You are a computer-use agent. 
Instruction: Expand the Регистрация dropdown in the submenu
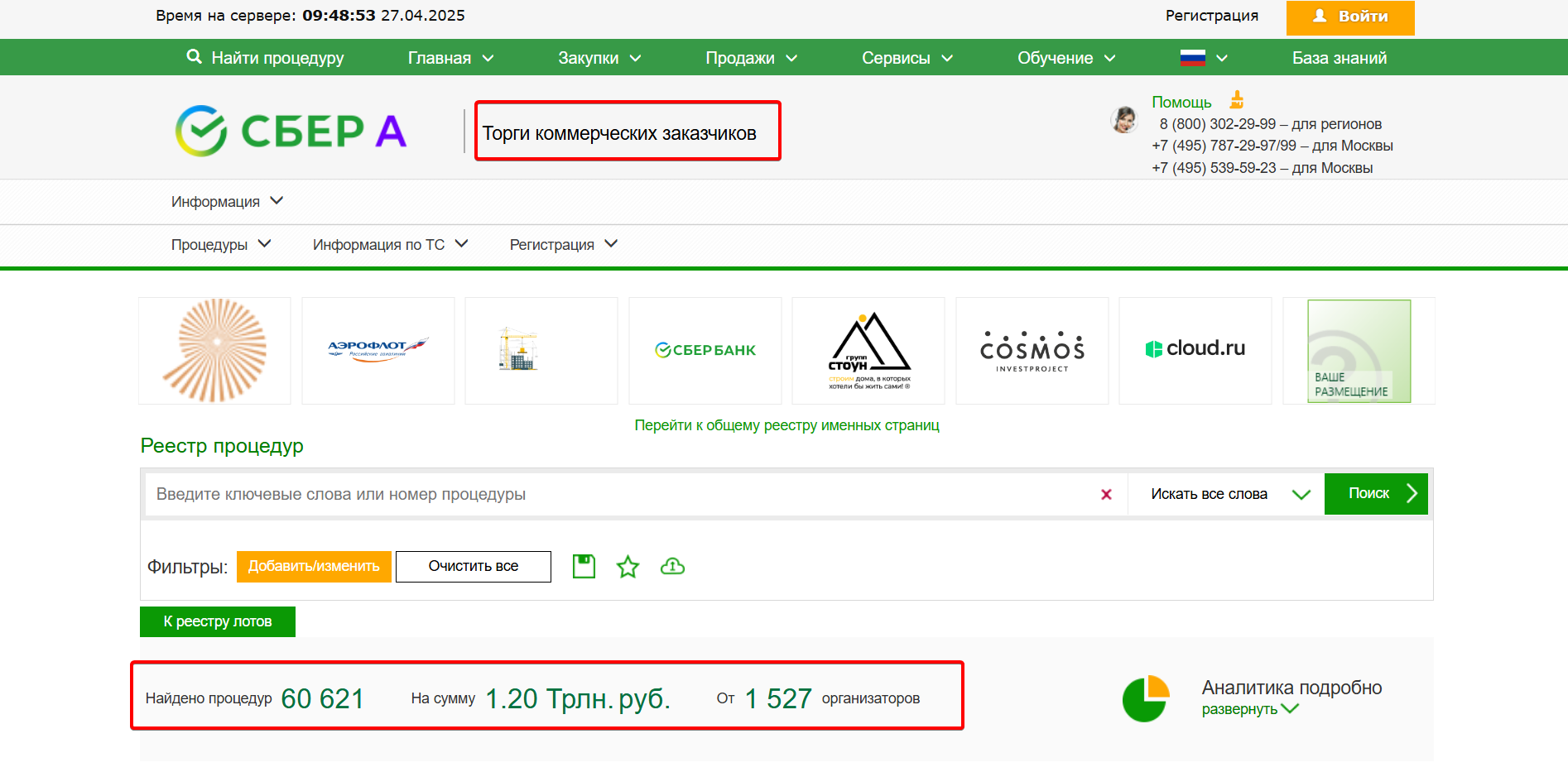[x=563, y=245]
